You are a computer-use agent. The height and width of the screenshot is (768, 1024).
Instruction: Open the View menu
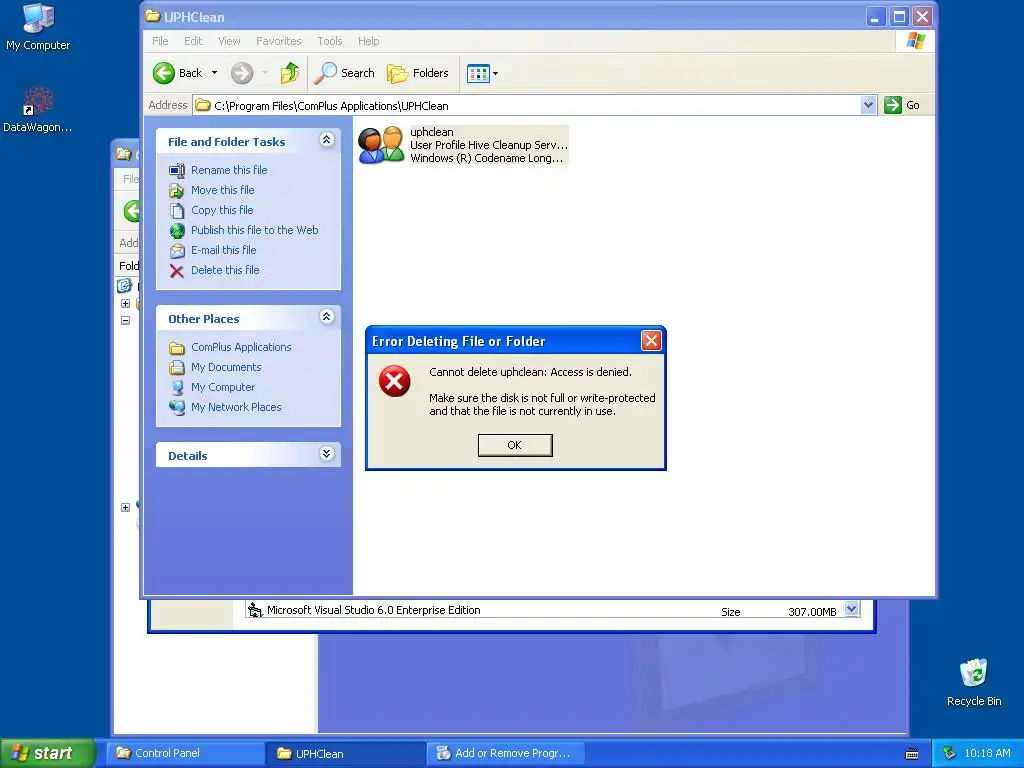(229, 41)
